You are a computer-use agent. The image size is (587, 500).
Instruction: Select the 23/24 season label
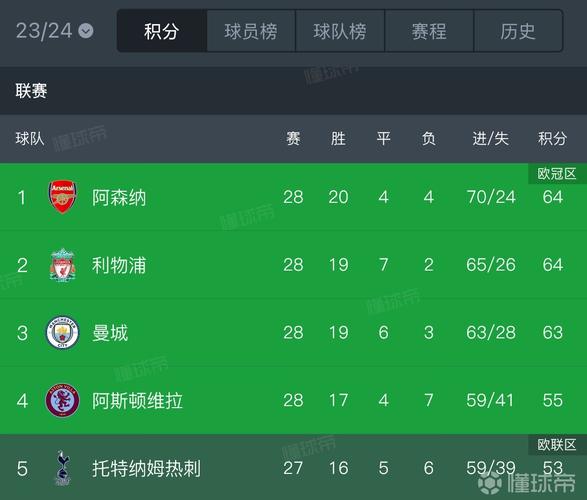point(44,31)
